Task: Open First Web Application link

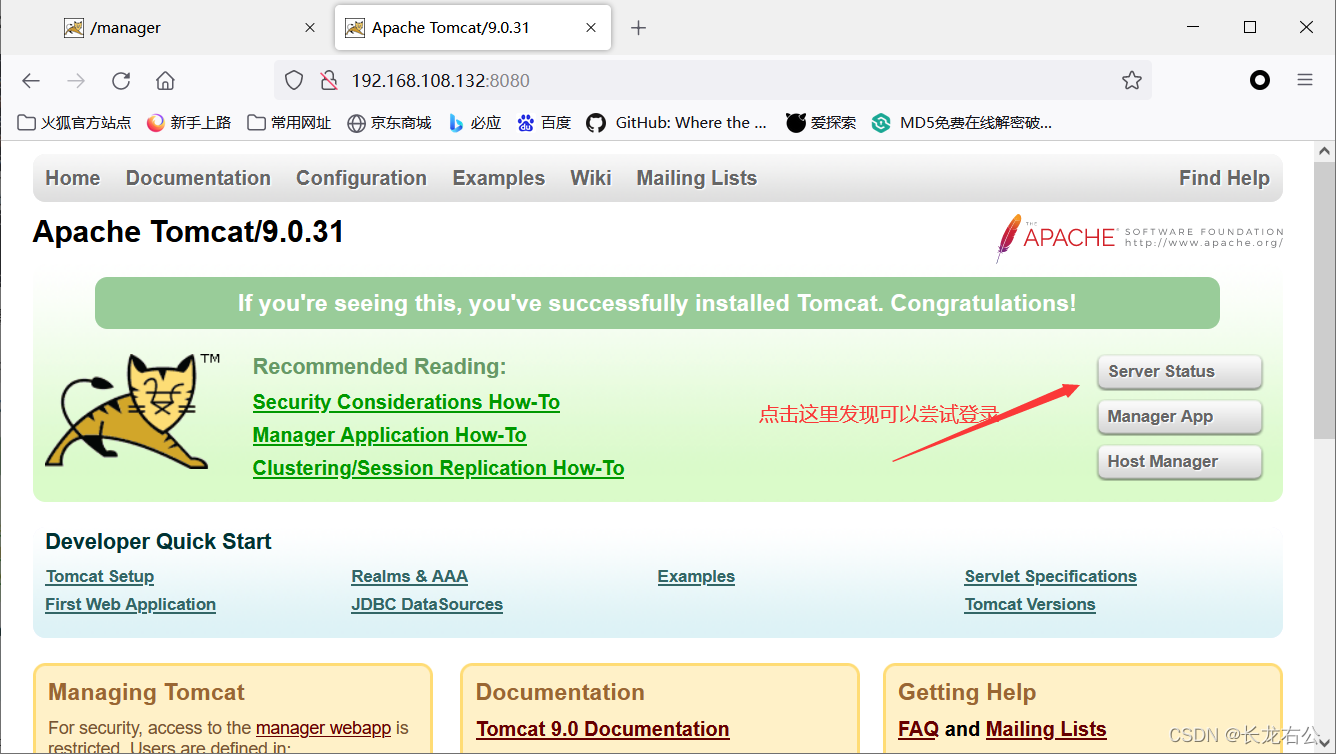Action: 130,604
